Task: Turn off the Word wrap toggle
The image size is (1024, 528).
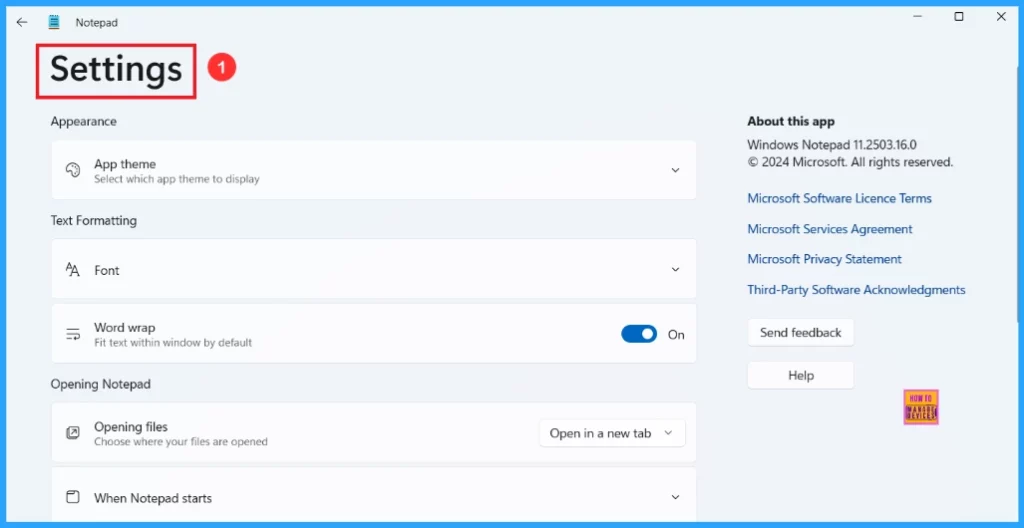Action: [639, 334]
